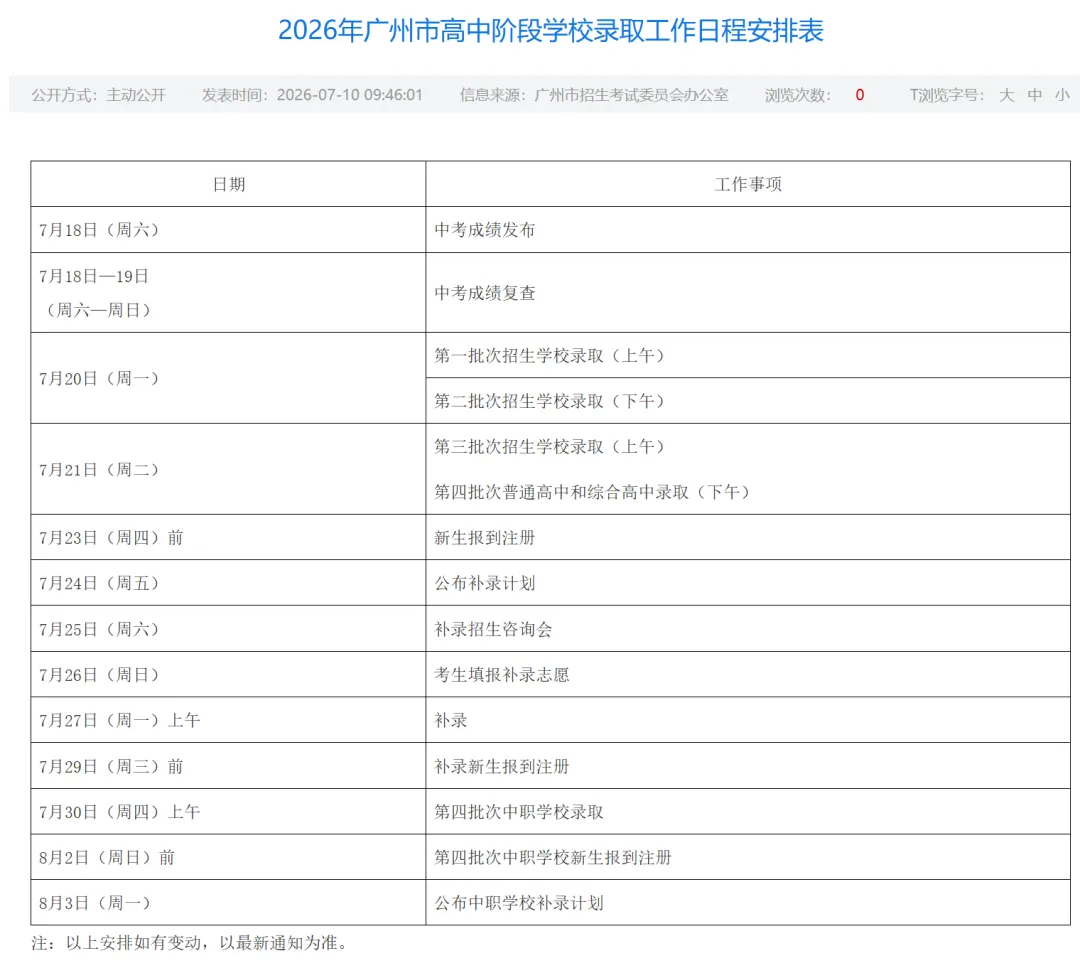This screenshot has width=1080, height=978.
Task: Click the 信息来源：广州市招生考试委员会办公室 text
Action: click(x=594, y=95)
